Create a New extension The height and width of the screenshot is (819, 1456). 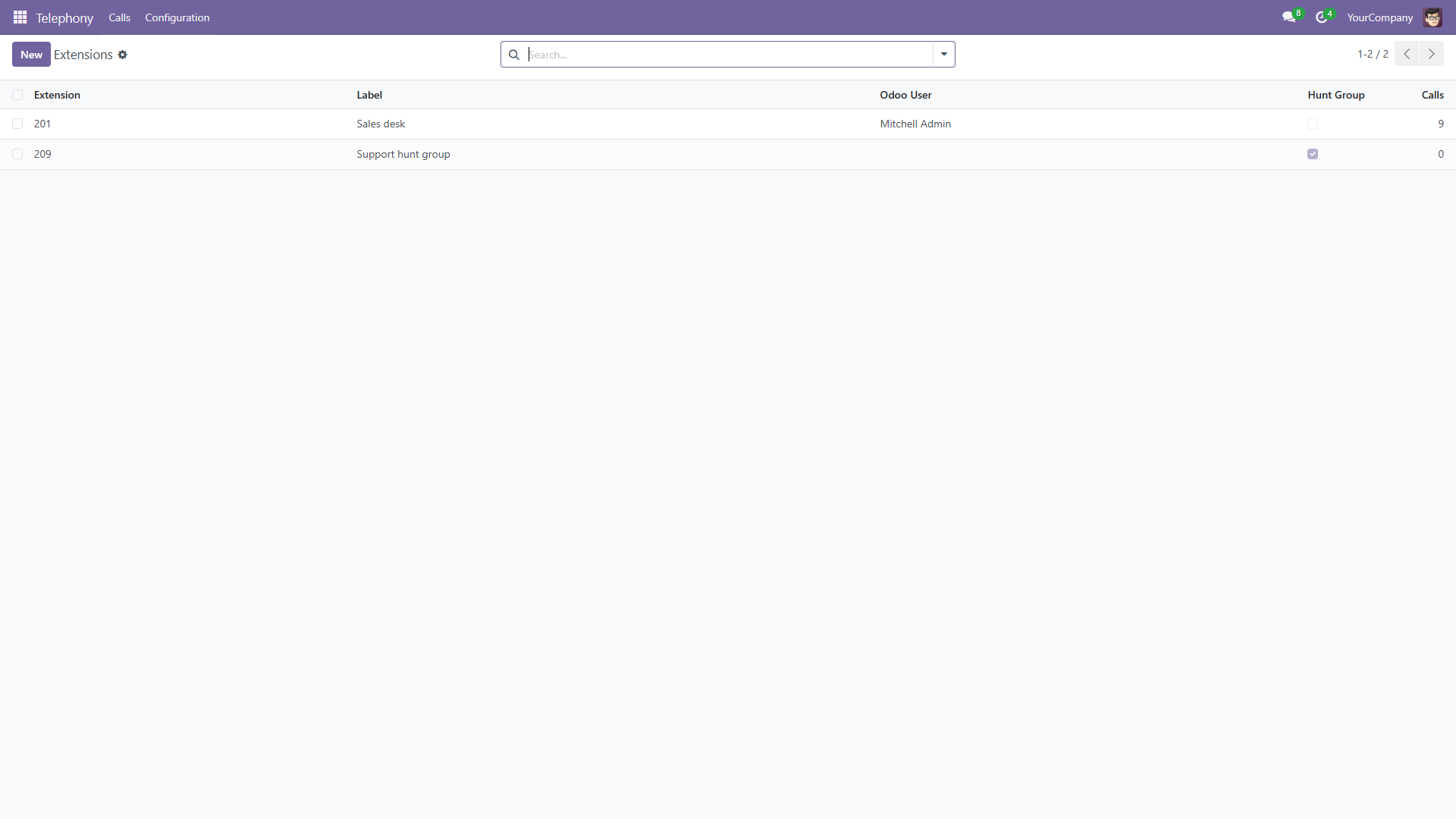click(x=31, y=55)
